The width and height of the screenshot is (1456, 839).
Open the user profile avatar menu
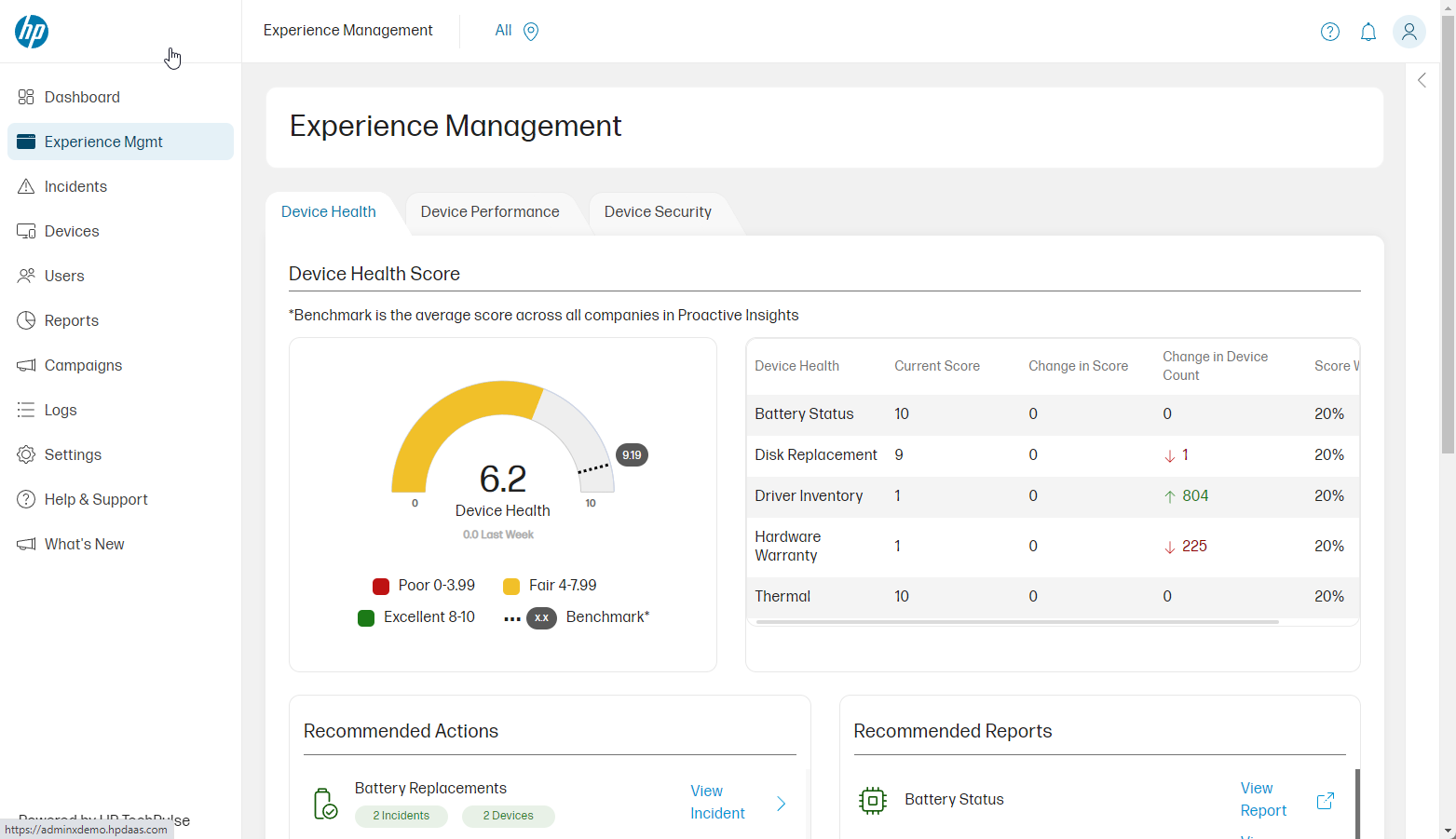click(x=1409, y=31)
